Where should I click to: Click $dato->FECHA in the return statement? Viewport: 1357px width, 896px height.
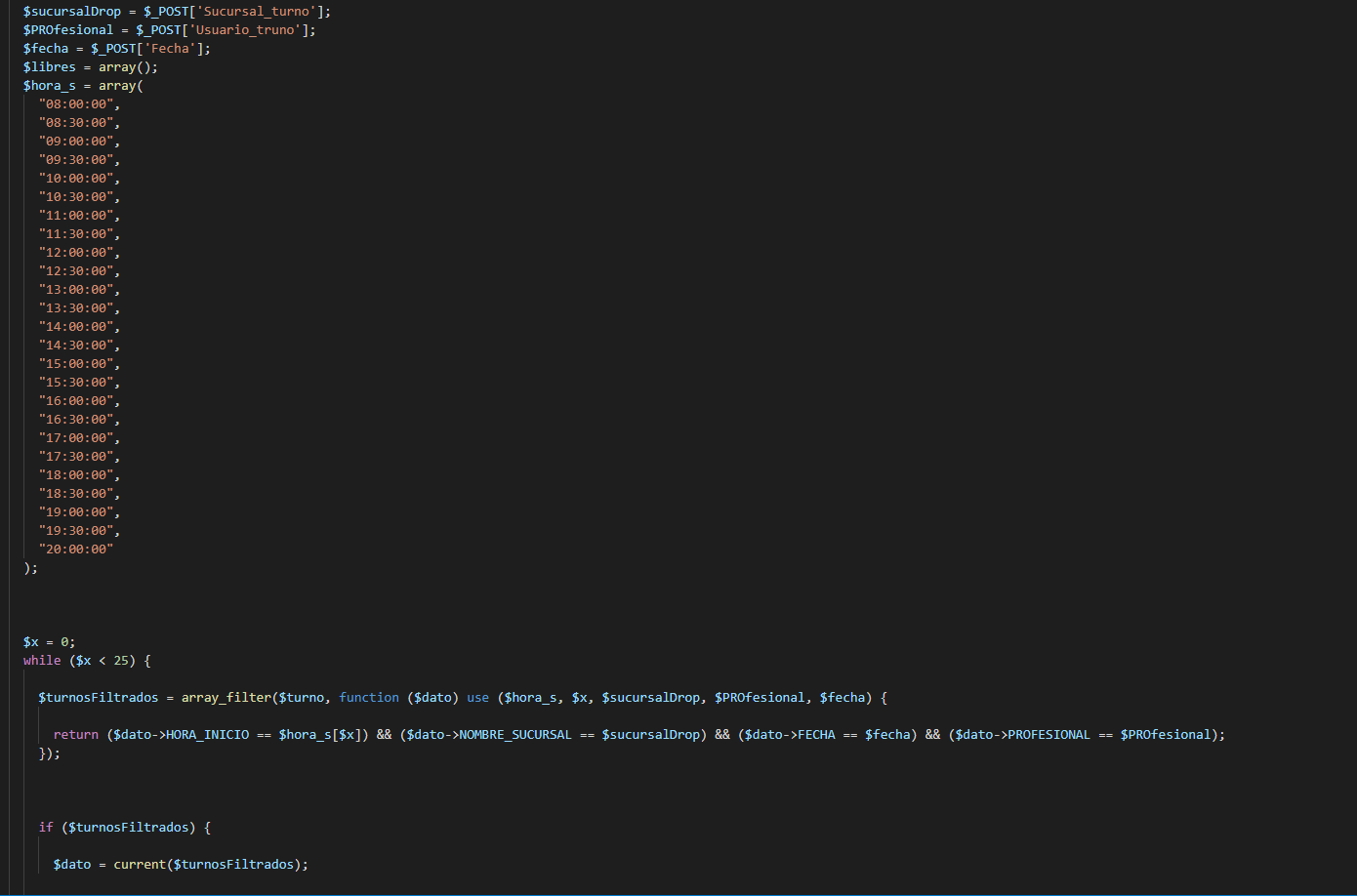(x=791, y=735)
